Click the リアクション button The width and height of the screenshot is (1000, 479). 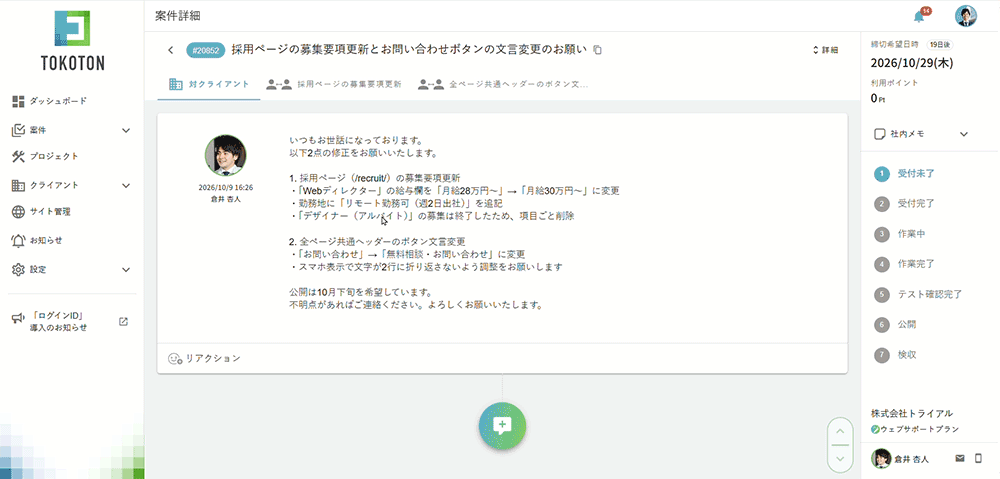tap(205, 358)
